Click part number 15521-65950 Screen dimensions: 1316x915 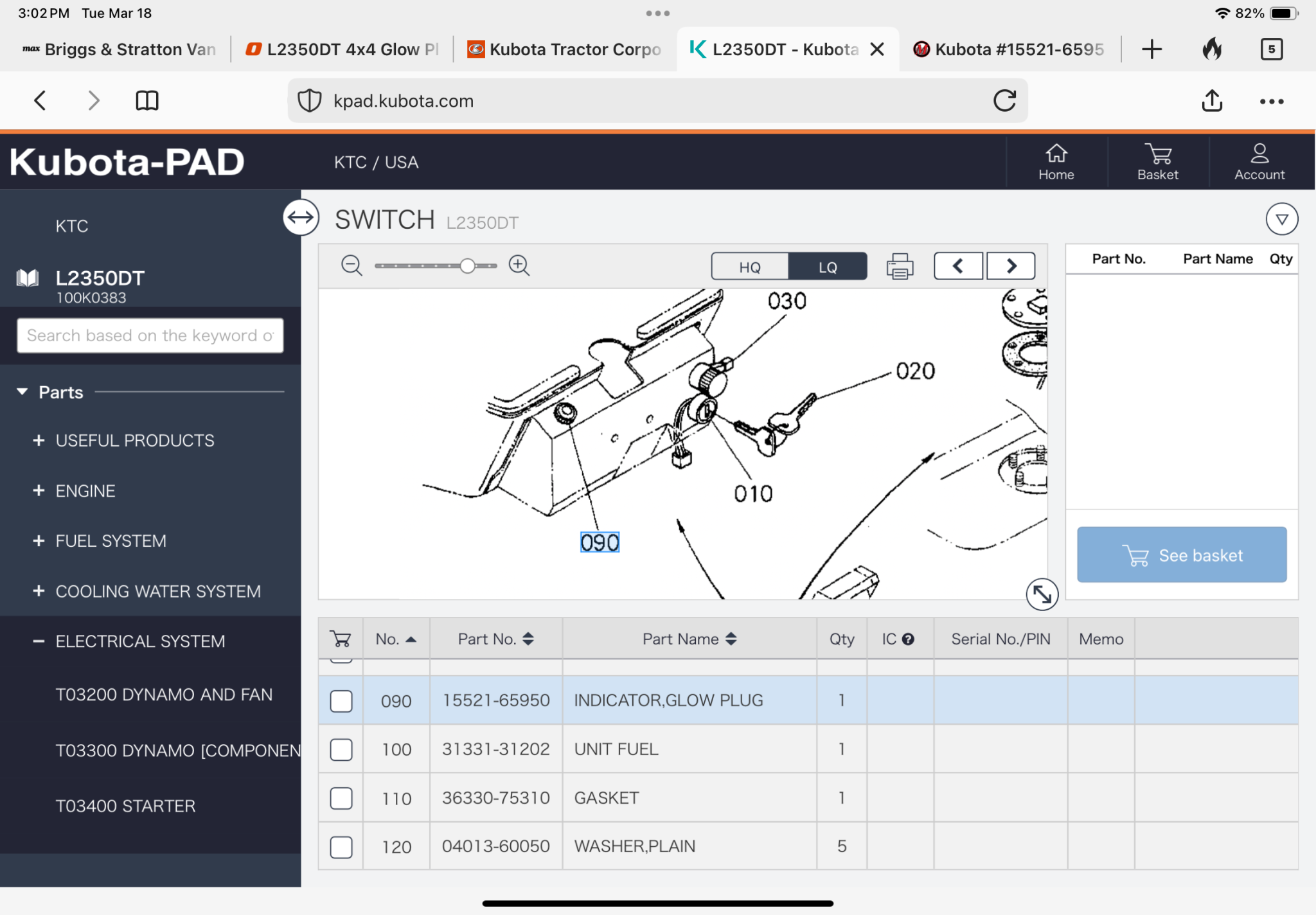495,700
